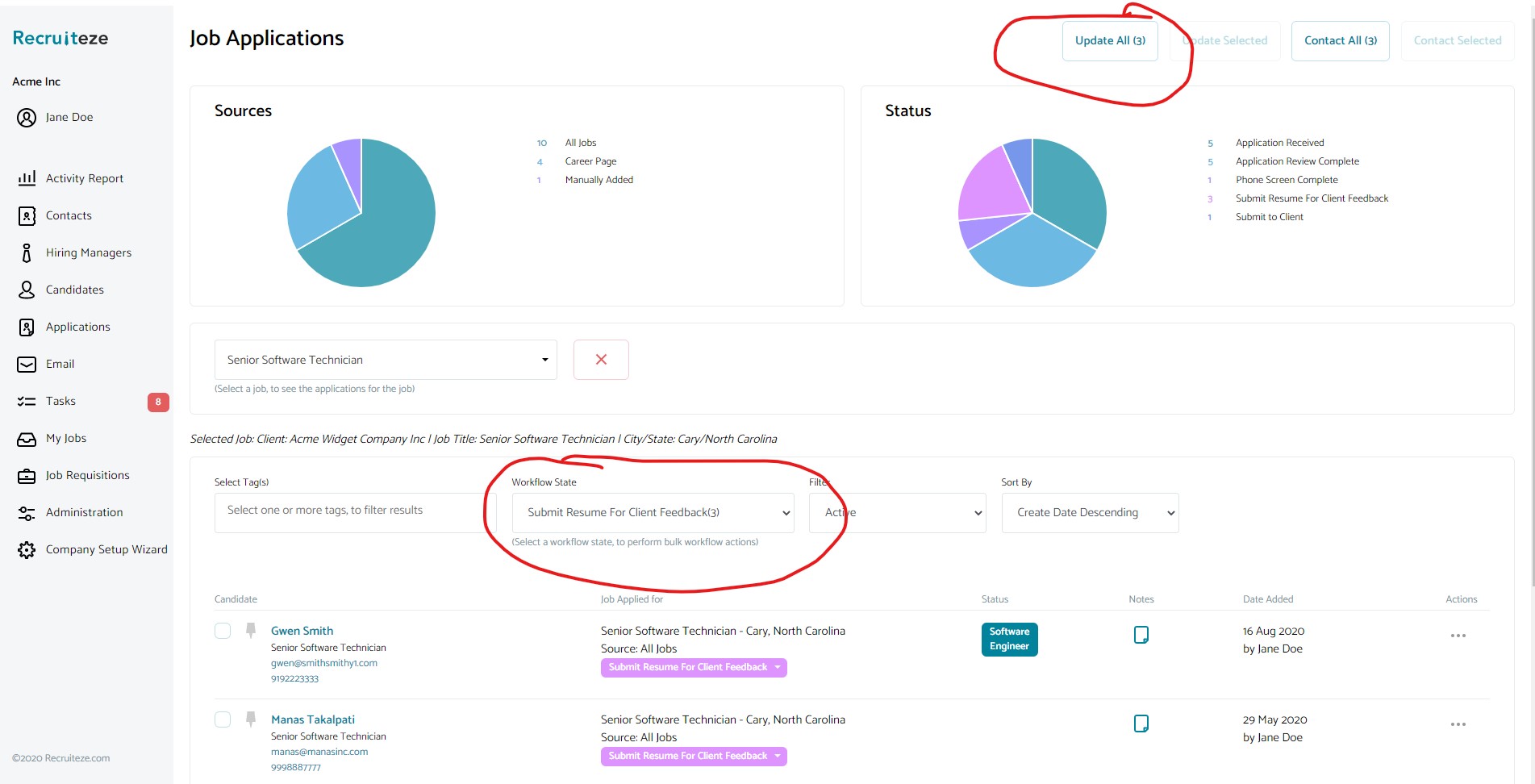Open the notes icon on Gwen Smith's row
The height and width of the screenshot is (784, 1535).
pos(1141,635)
